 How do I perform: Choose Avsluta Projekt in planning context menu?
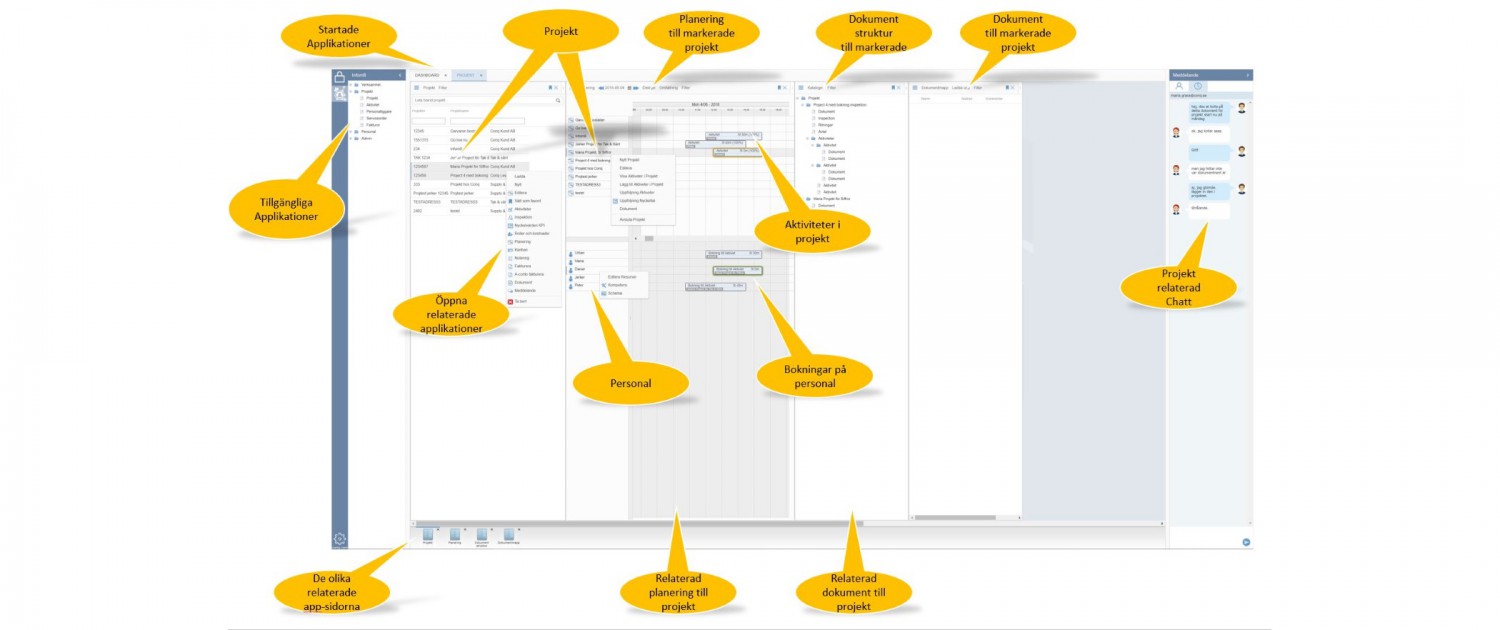(633, 219)
